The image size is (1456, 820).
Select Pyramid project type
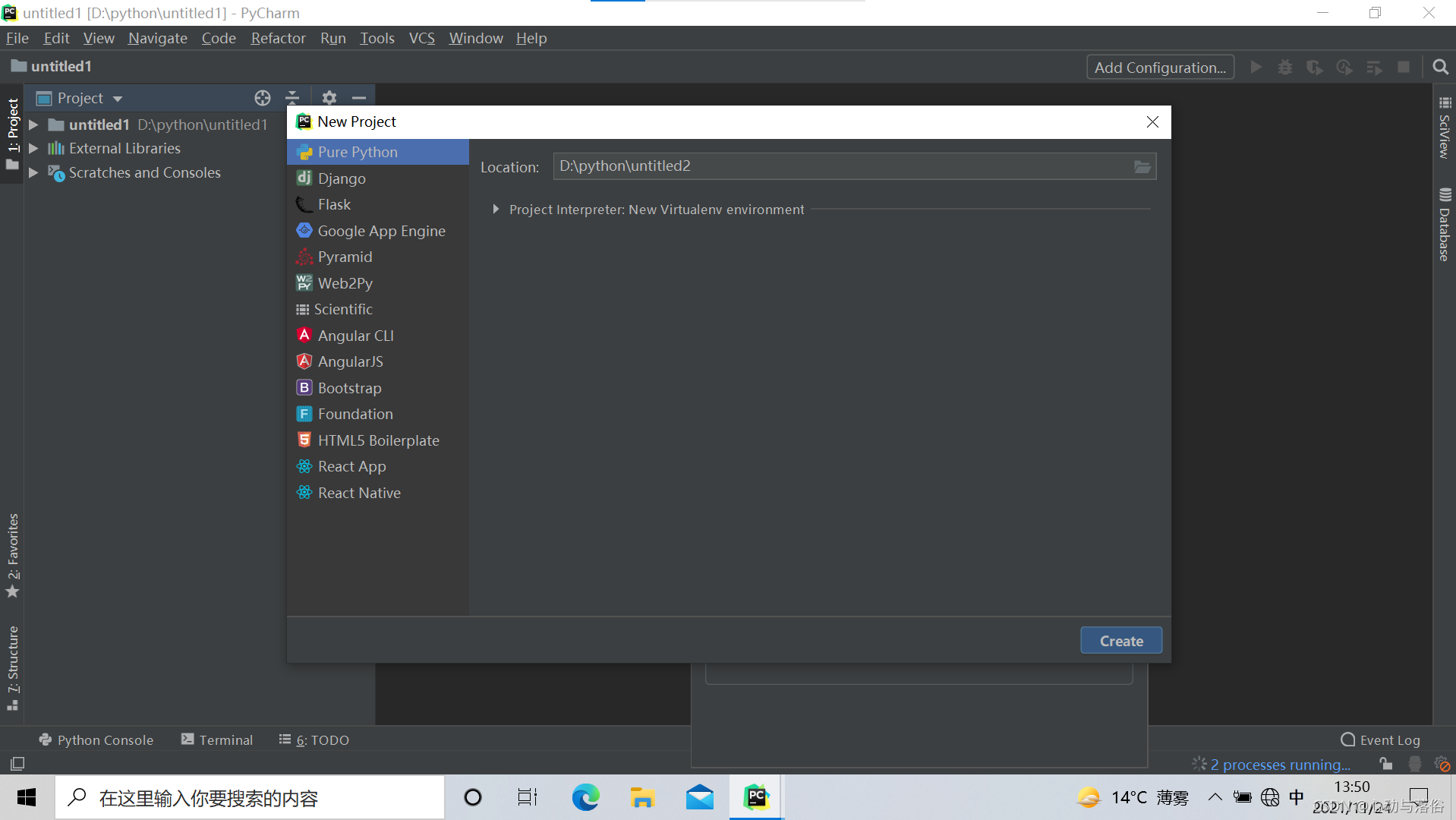click(x=377, y=257)
